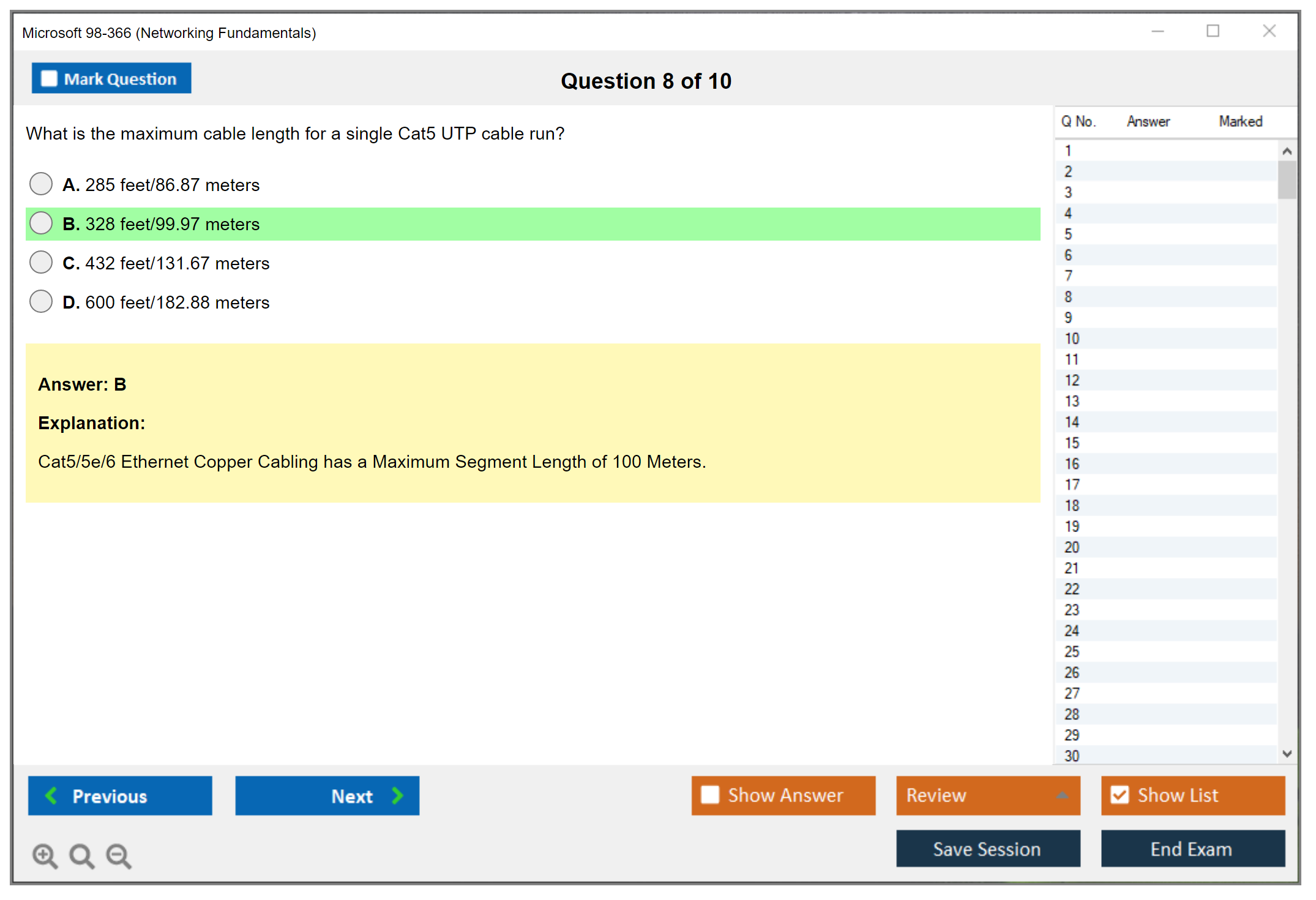The image size is (1316, 900).
Task: Close the Networking Fundamentals window
Action: coord(1269,31)
